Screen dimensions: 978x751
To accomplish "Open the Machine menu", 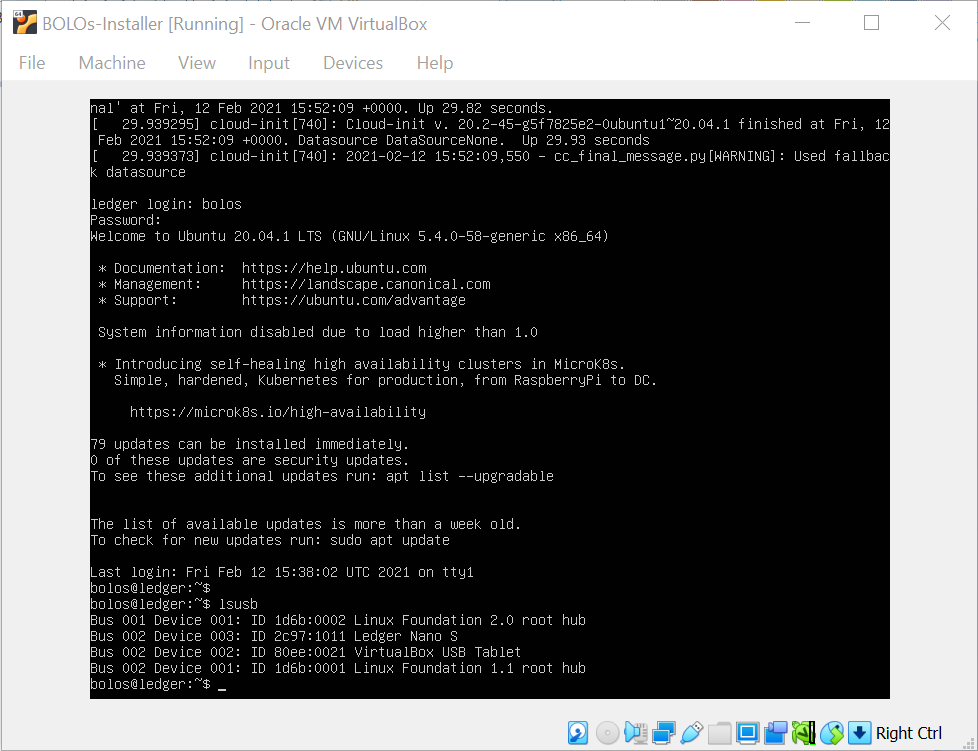I will click(x=112, y=63).
